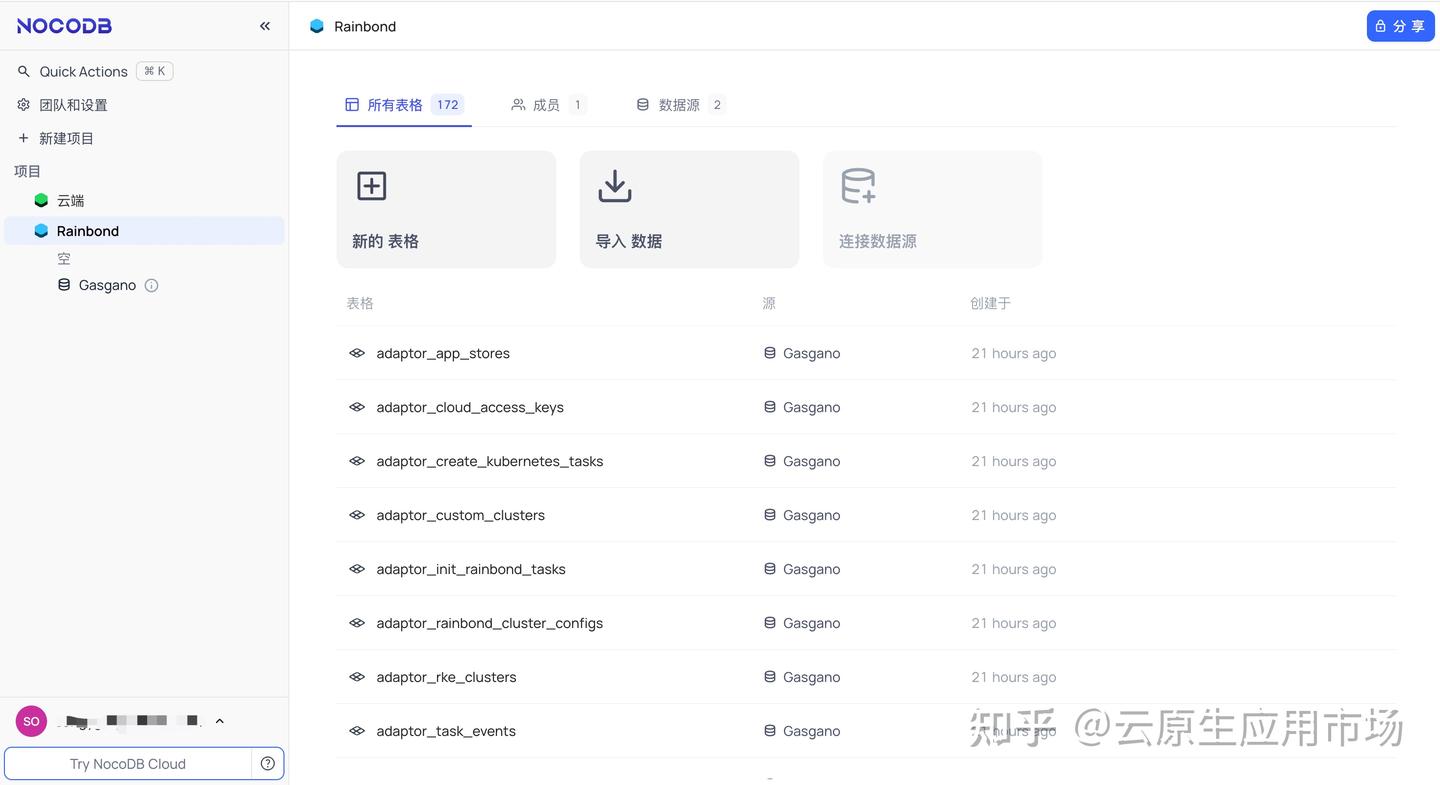Select the Rainbond project in sidebar
Screen dimensions: 1440x785
pyautogui.click(x=87, y=231)
